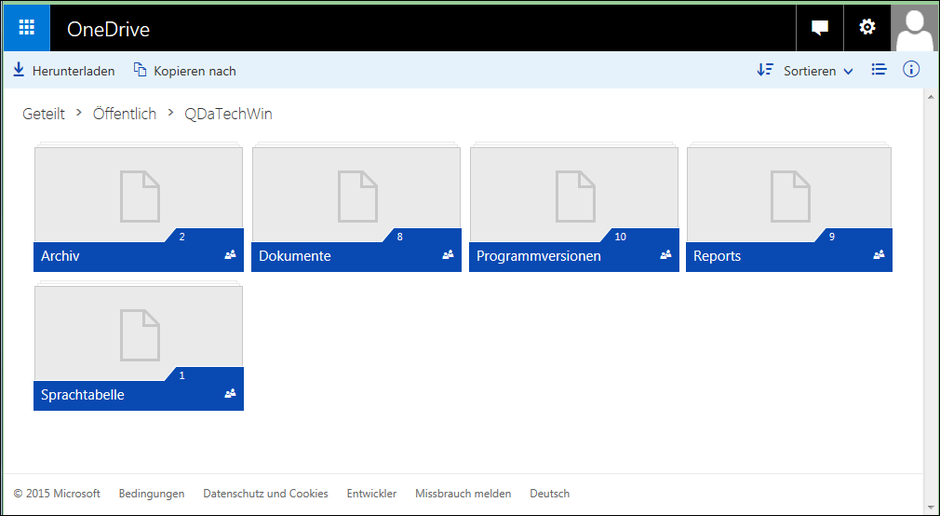Open the info details pane icon
Image resolution: width=940 pixels, height=516 pixels.
pyautogui.click(x=911, y=70)
